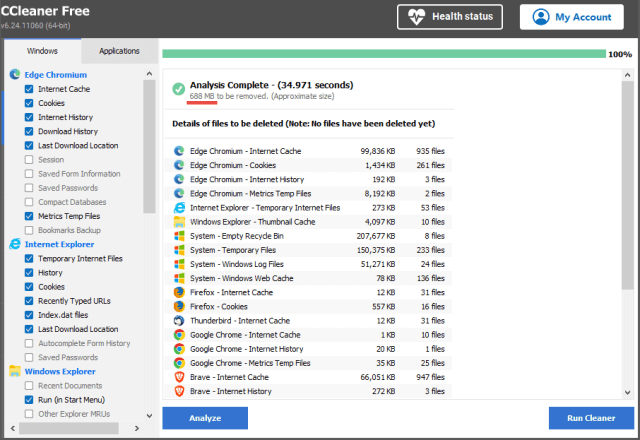The height and width of the screenshot is (440, 640).
Task: Click Edge icon beside Metrics Temp Files result
Action: click(x=179, y=193)
